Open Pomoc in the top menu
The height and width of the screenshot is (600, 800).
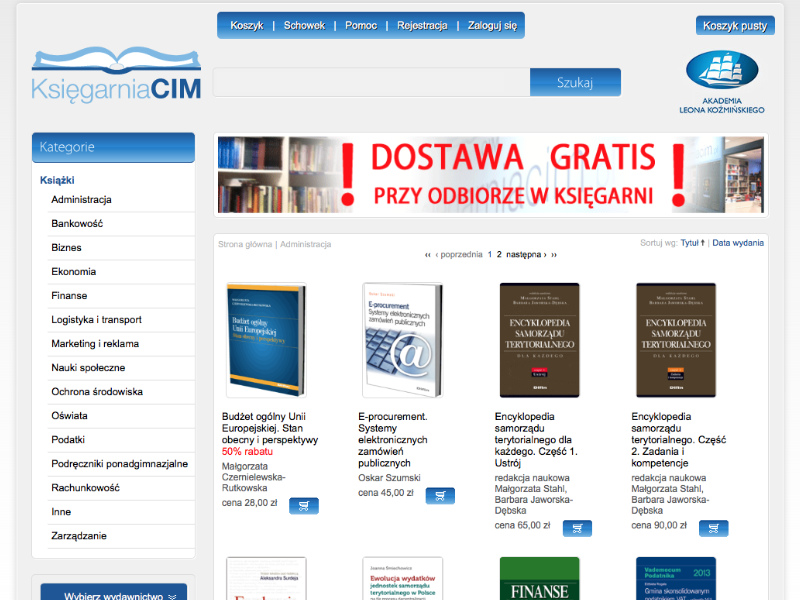pyautogui.click(x=361, y=26)
